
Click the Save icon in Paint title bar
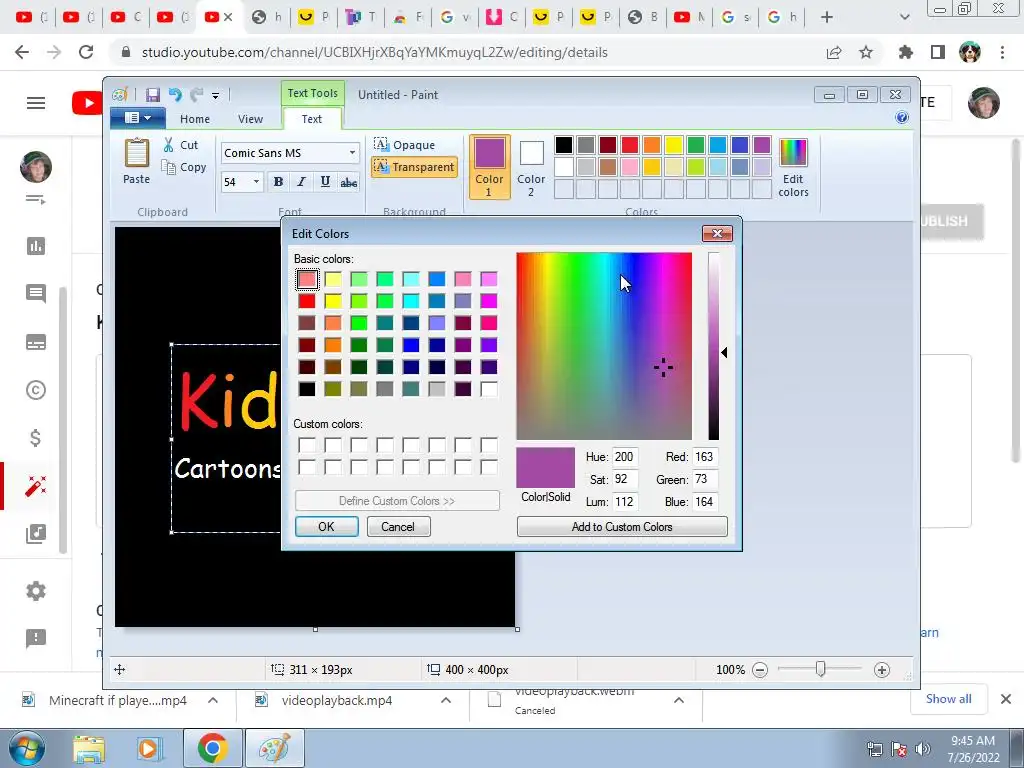(x=153, y=95)
